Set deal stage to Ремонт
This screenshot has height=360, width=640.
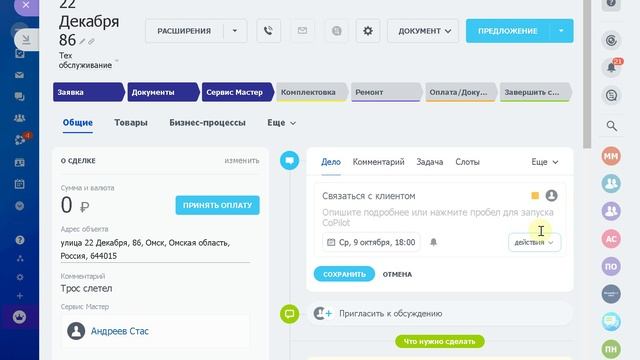[387, 92]
